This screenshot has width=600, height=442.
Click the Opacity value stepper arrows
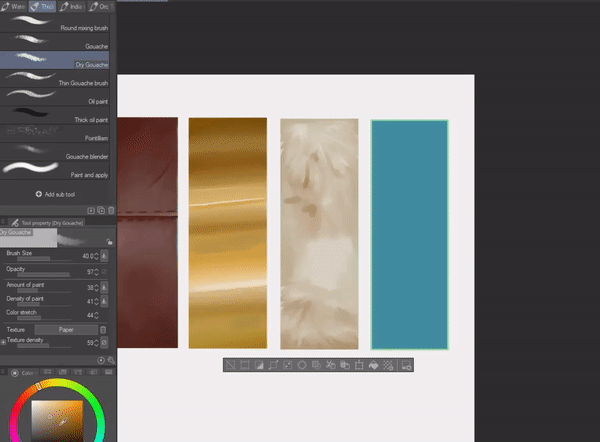click(x=96, y=272)
